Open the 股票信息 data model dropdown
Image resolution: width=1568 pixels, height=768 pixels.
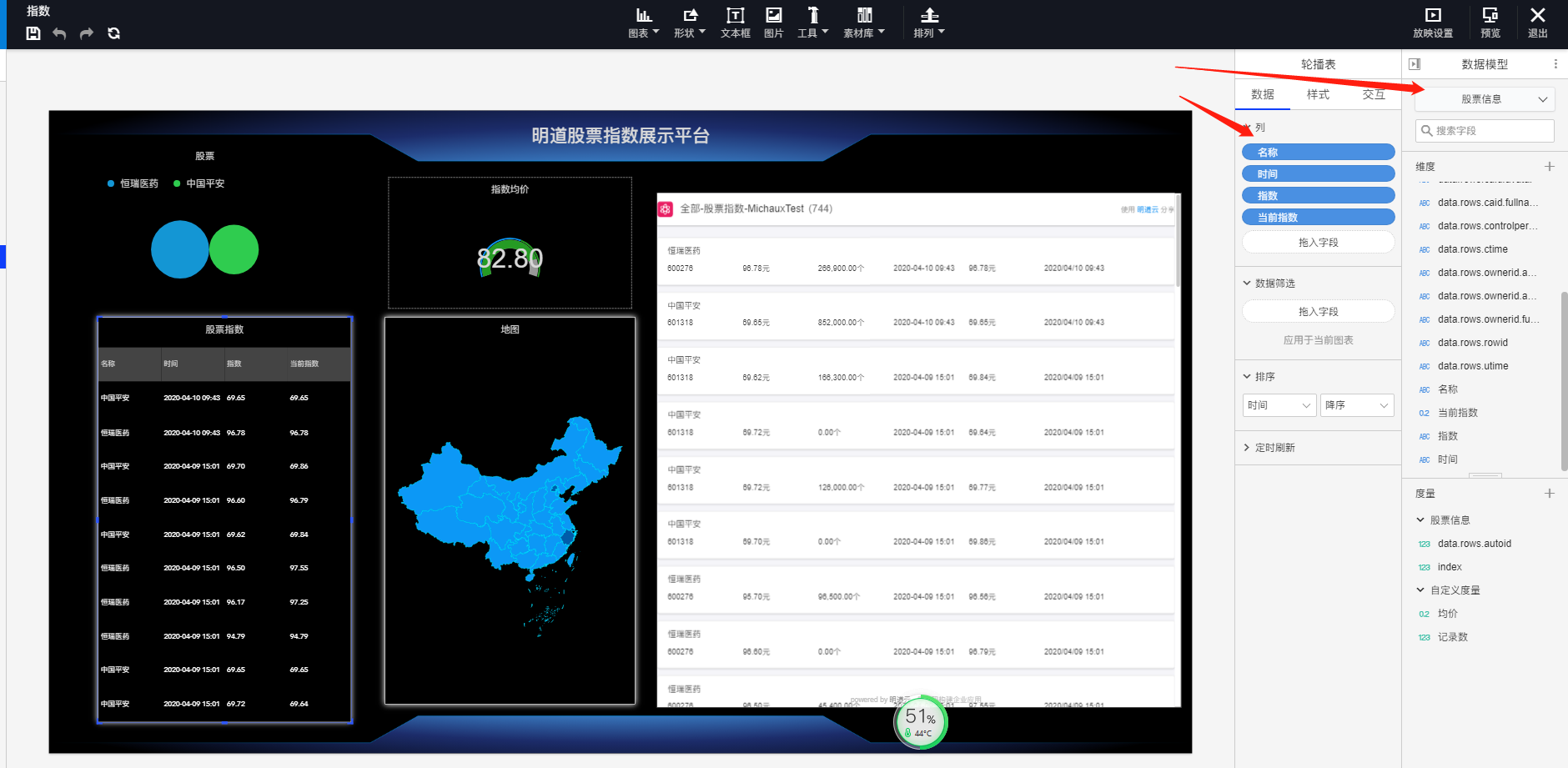(x=1485, y=99)
